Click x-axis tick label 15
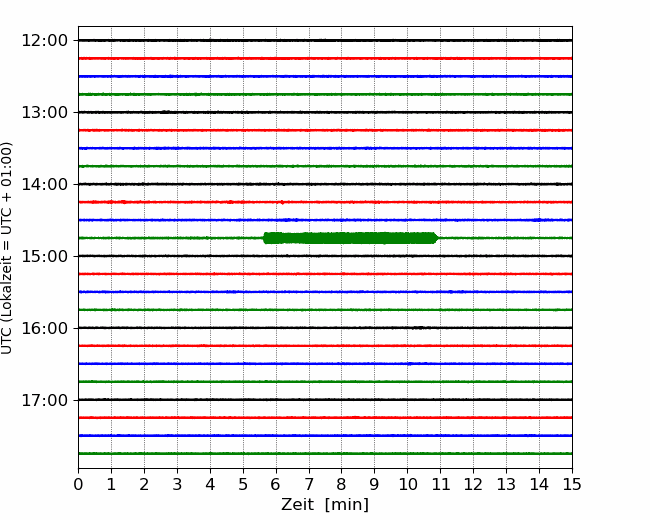 [572, 484]
